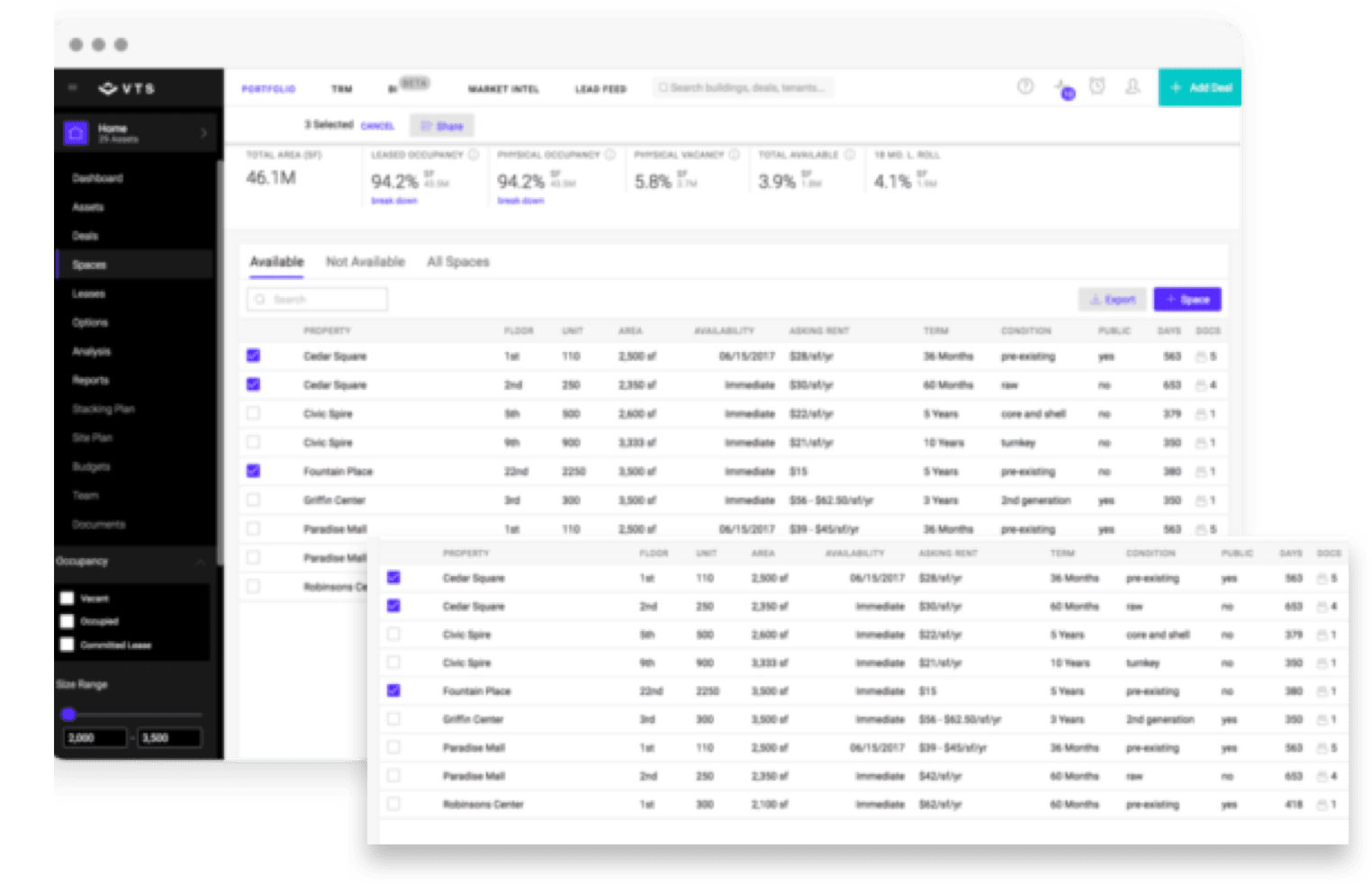
Task: Open the sparkle notifications icon with badge
Action: 1064,87
